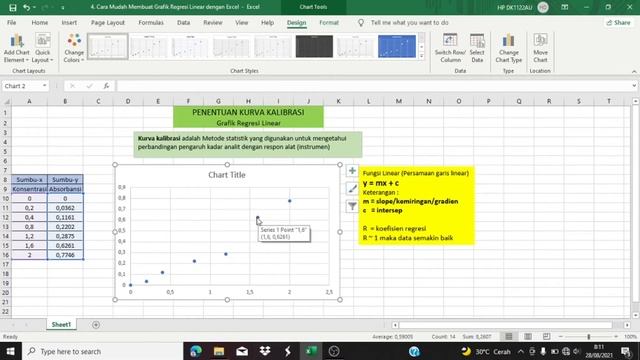Collapse the ribbon with the chevron

click(634, 71)
